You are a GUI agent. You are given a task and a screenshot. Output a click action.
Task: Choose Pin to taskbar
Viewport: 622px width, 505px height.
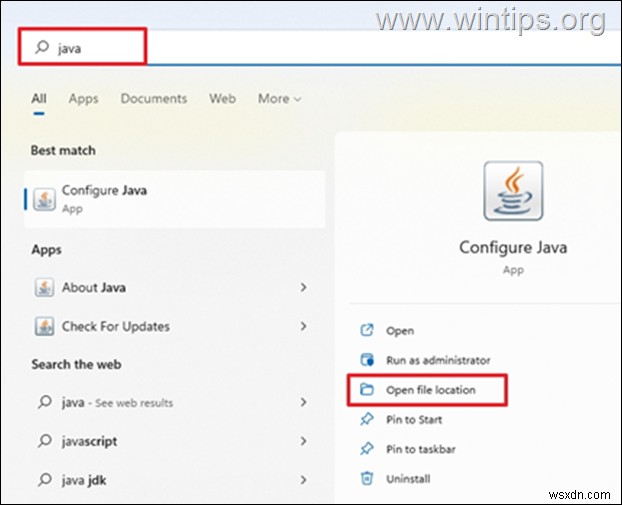coord(421,449)
